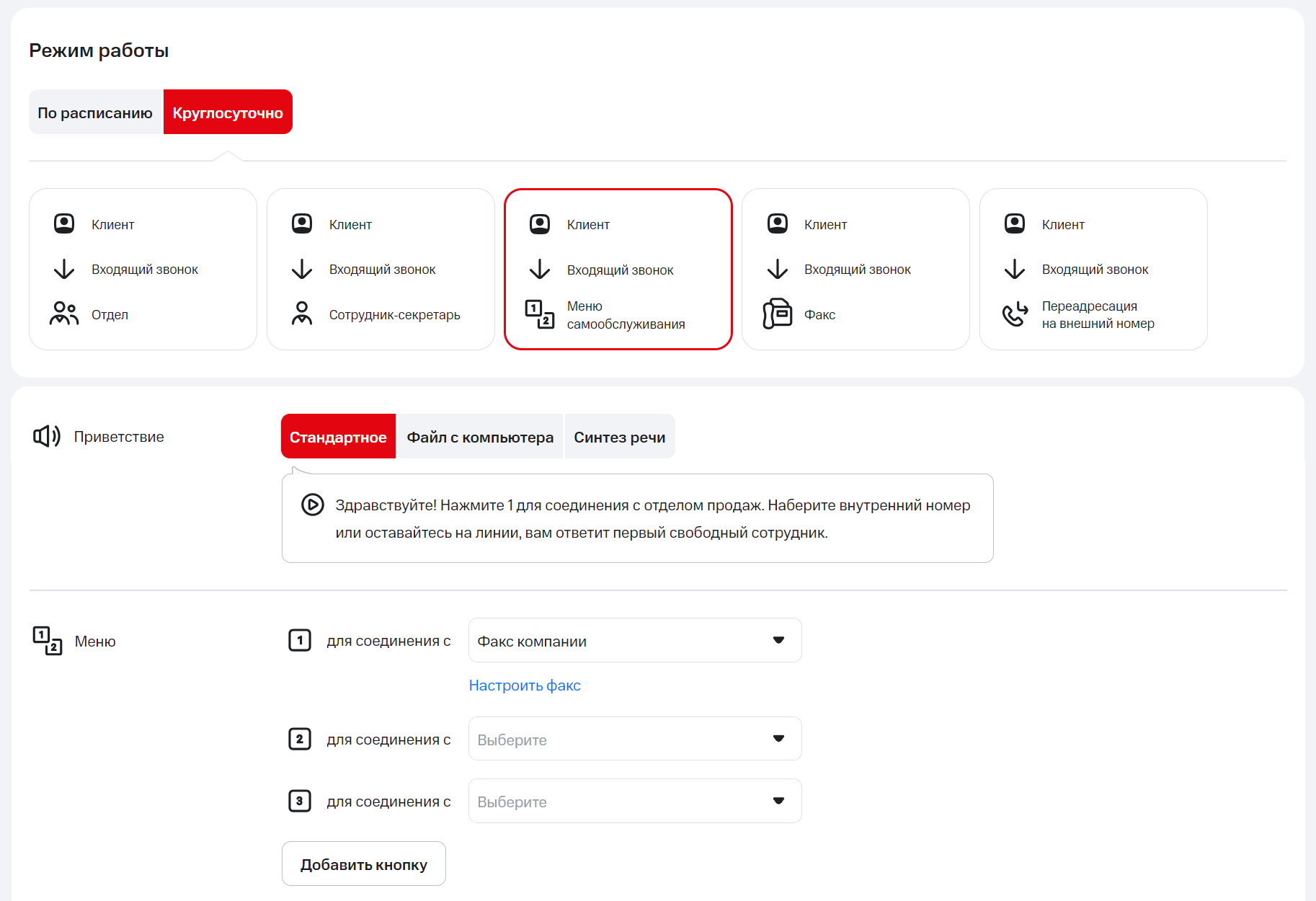The height and width of the screenshot is (901, 1316).
Task: Click the number 1 key icon
Action: (x=300, y=640)
